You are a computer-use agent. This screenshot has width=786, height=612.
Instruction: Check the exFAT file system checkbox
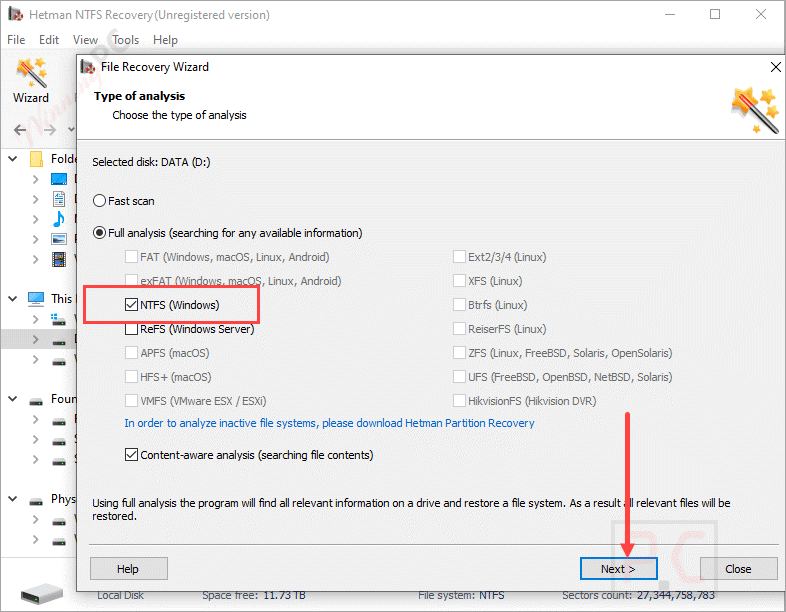(x=131, y=280)
